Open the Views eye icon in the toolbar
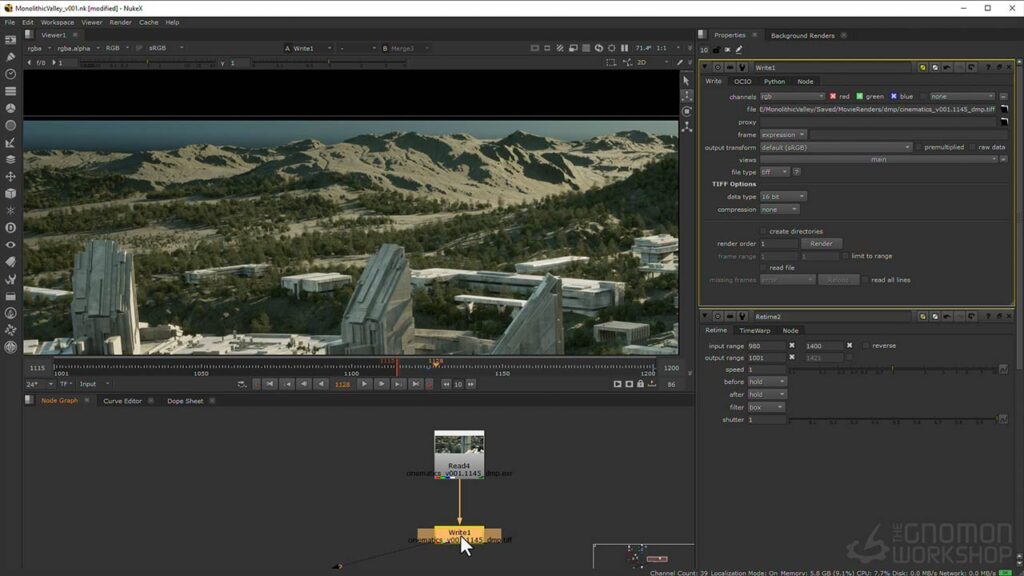 pyautogui.click(x=10, y=244)
